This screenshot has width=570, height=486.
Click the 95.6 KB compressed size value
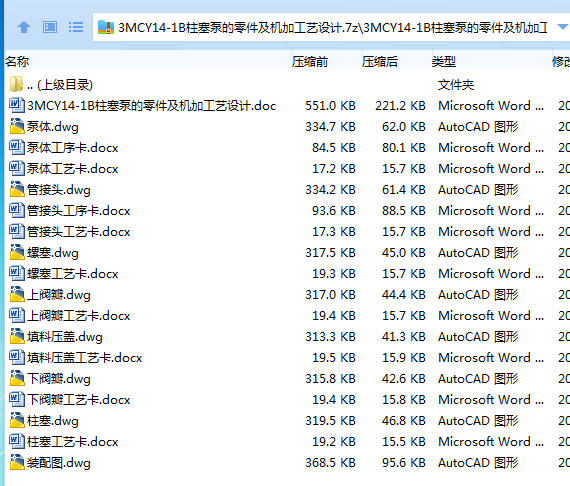pyautogui.click(x=404, y=462)
